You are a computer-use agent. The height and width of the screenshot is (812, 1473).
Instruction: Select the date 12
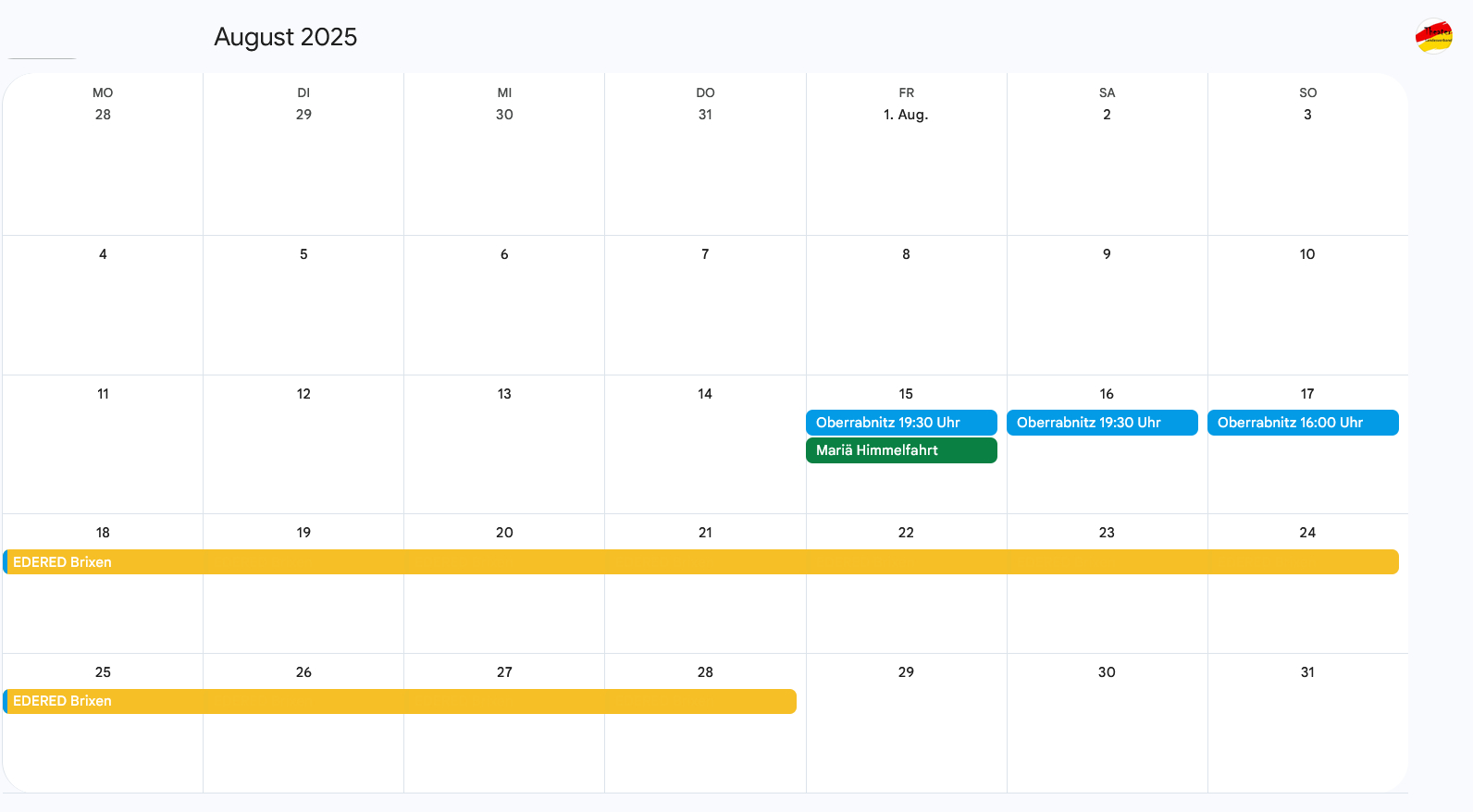click(x=303, y=394)
